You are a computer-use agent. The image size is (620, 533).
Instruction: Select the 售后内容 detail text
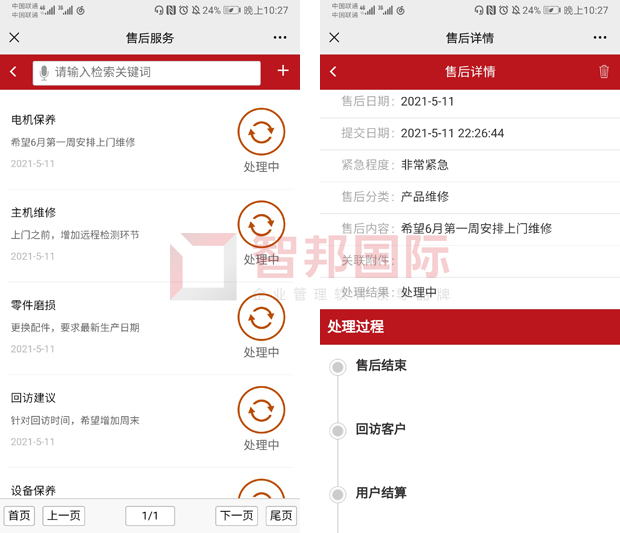pyautogui.click(x=476, y=228)
